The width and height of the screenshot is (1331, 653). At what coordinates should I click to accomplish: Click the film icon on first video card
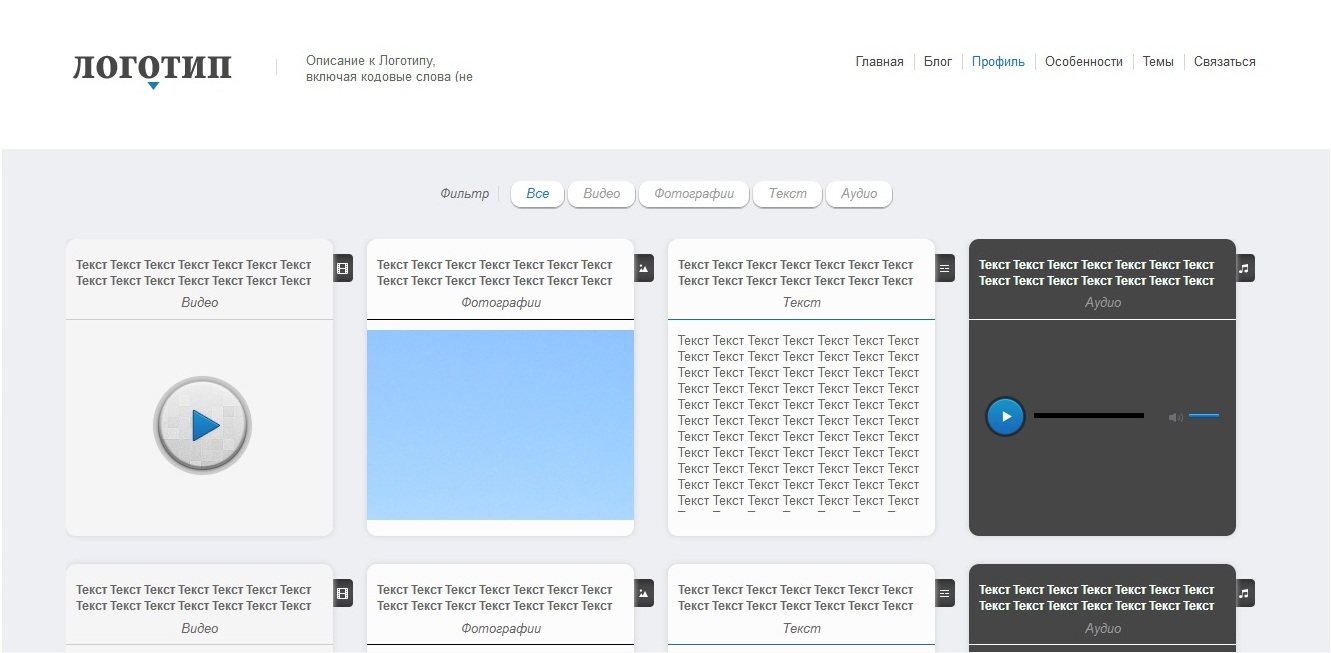click(343, 268)
